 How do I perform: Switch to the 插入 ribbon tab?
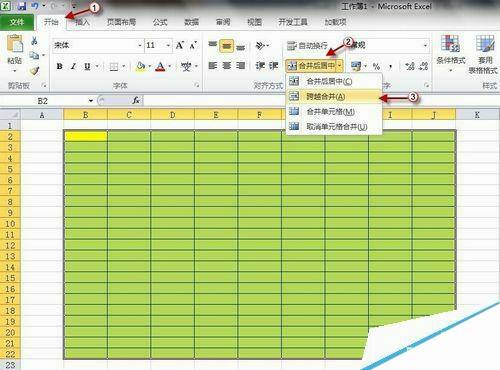tap(82, 22)
